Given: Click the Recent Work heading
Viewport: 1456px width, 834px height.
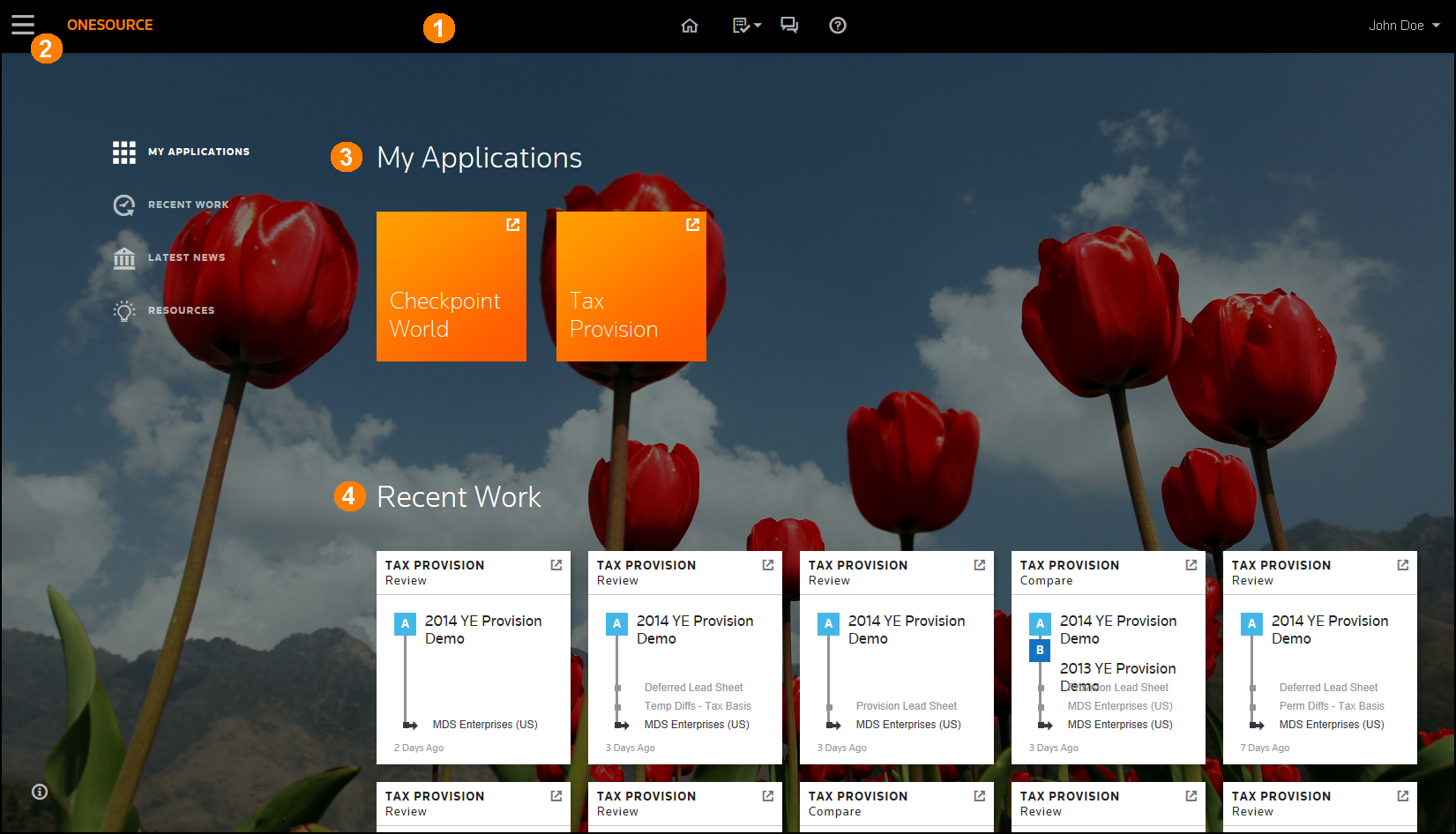Looking at the screenshot, I should 459,497.
